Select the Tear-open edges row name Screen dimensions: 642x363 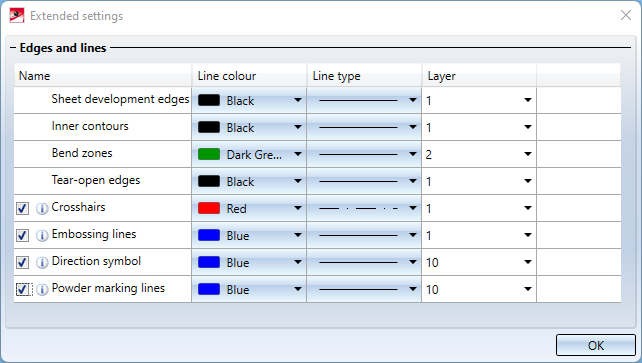96,180
